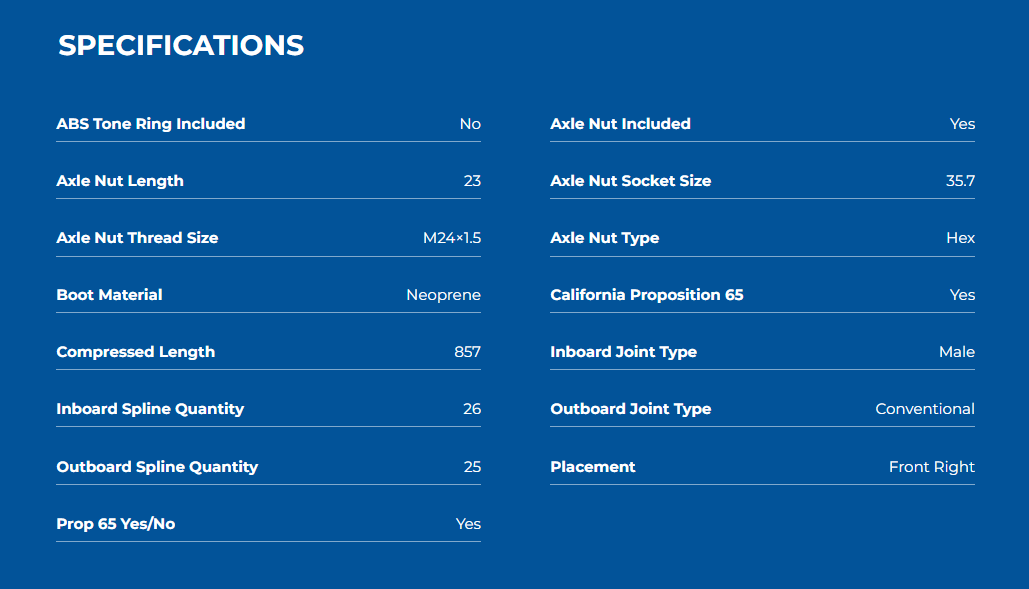
Task: Click the Neoprene boot material value
Action: (444, 295)
